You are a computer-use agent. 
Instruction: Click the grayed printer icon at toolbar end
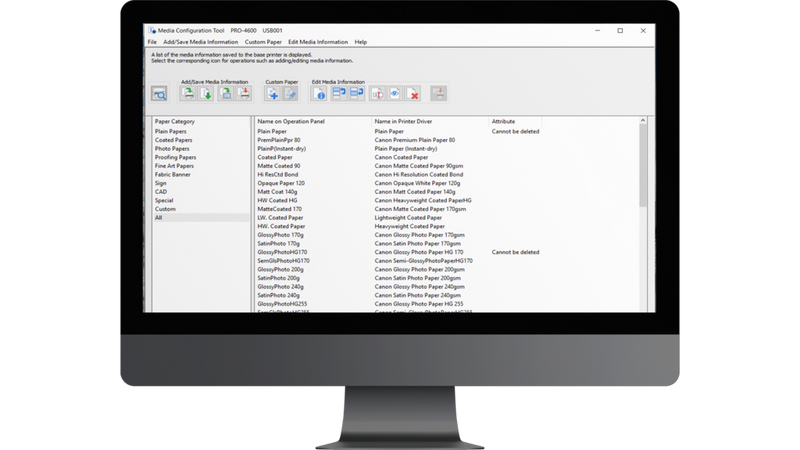pyautogui.click(x=438, y=93)
